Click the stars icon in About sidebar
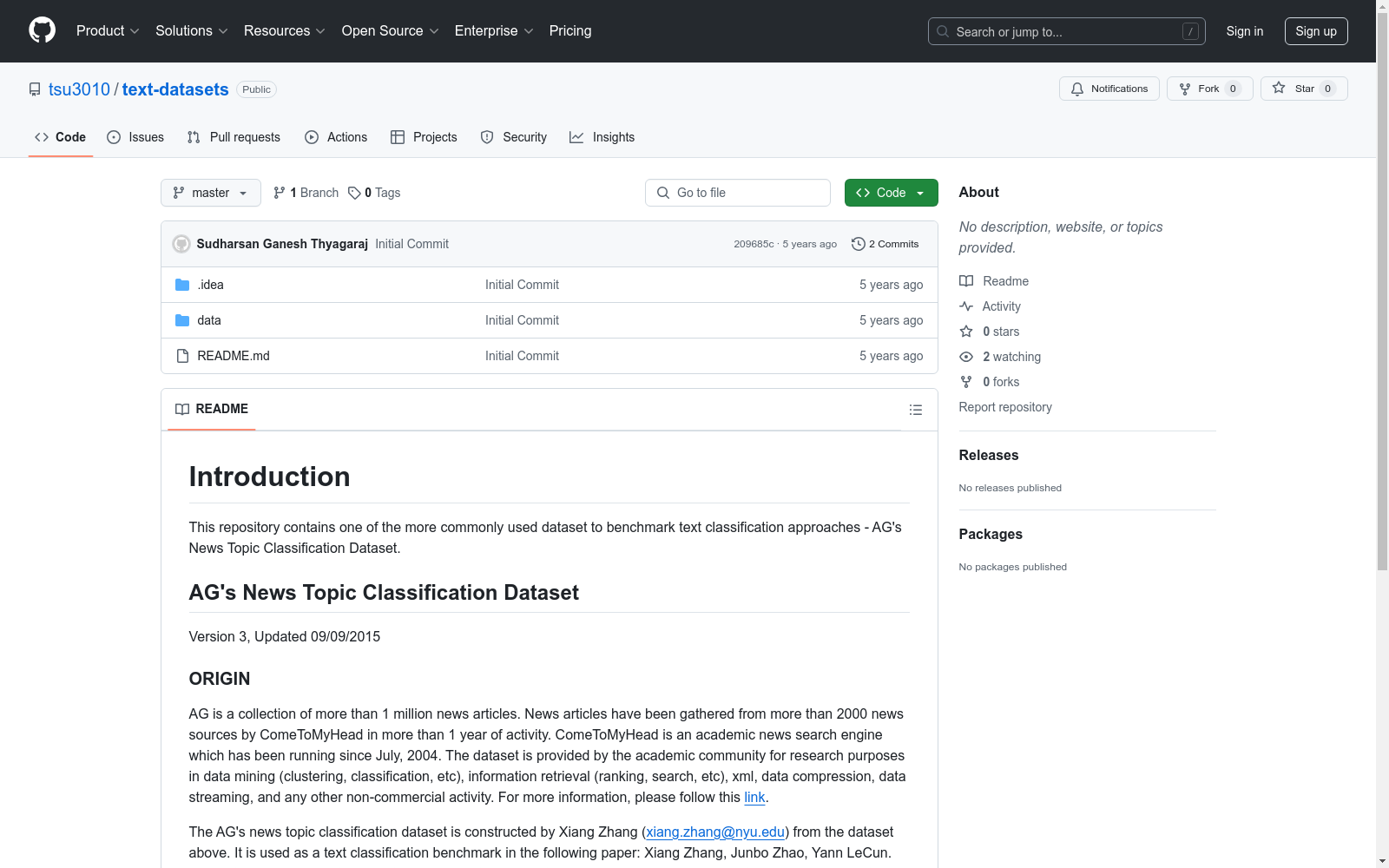 click(x=966, y=332)
